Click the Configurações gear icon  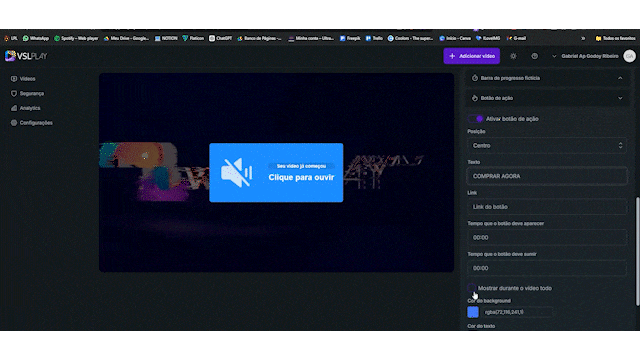(14, 123)
